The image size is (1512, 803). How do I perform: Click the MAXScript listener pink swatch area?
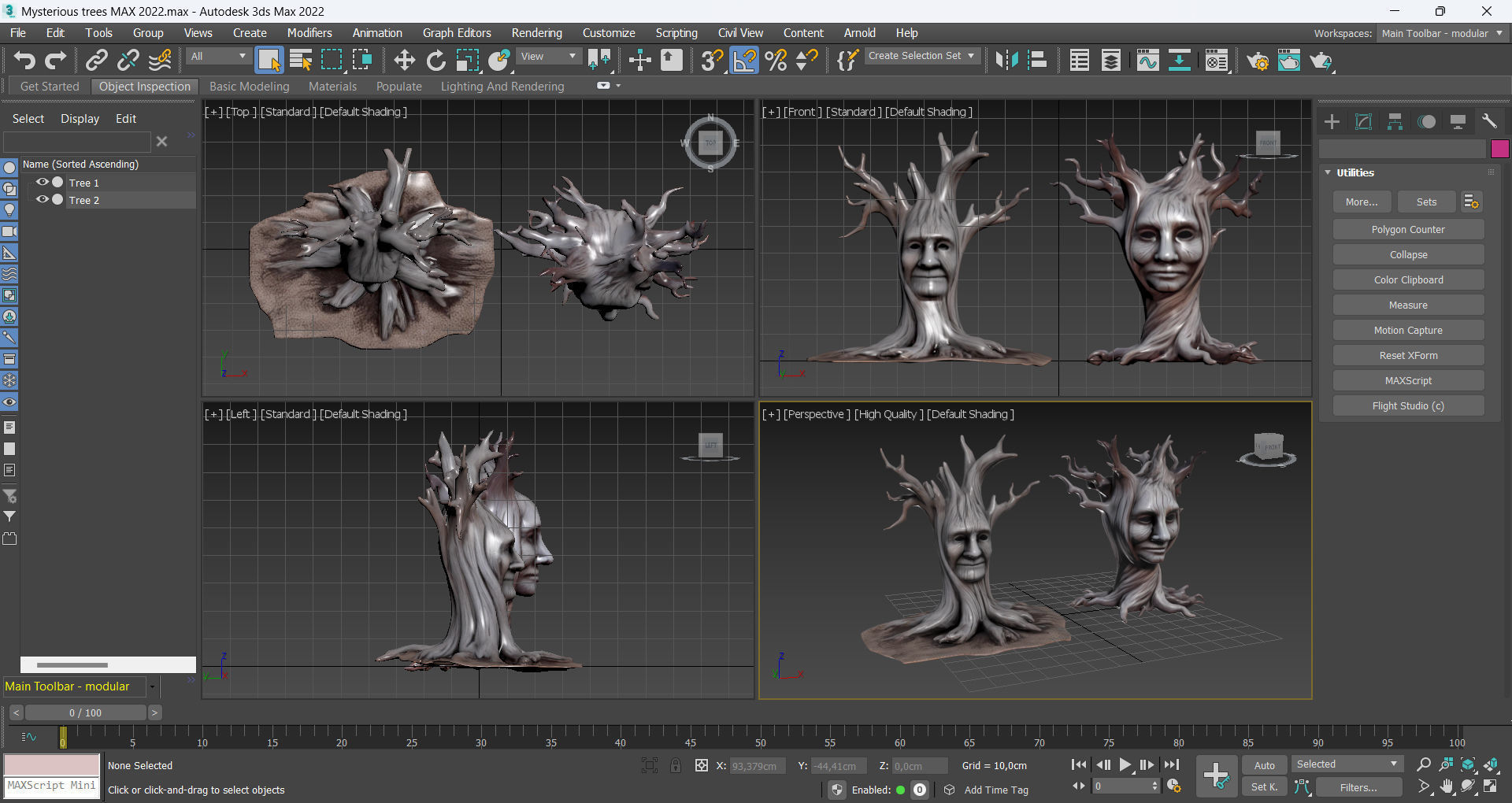(x=52, y=764)
